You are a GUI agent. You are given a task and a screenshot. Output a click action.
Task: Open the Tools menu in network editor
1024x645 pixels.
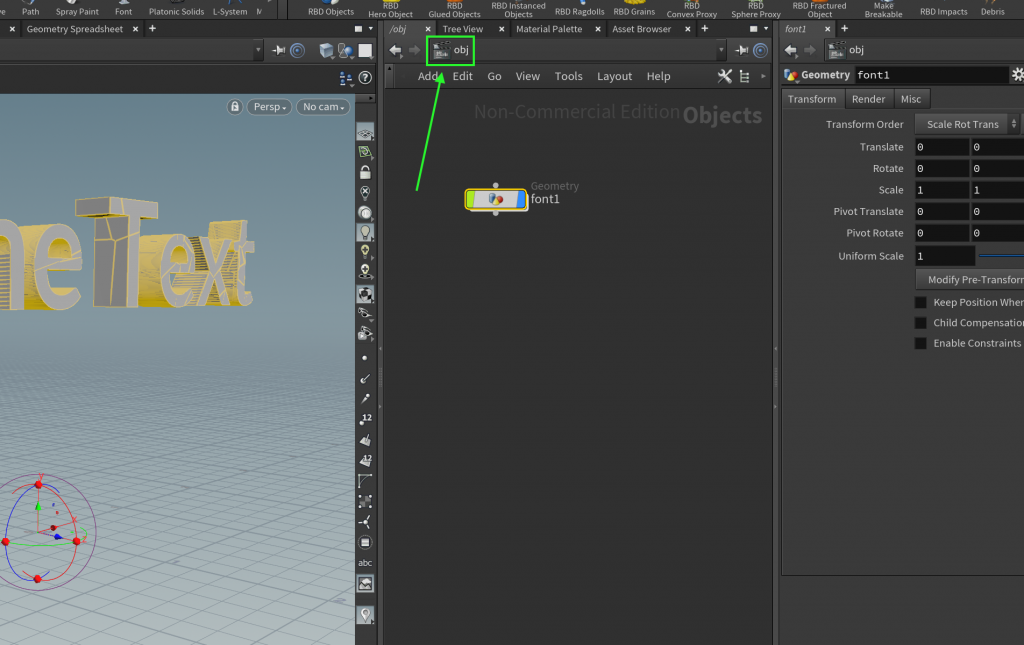point(568,76)
